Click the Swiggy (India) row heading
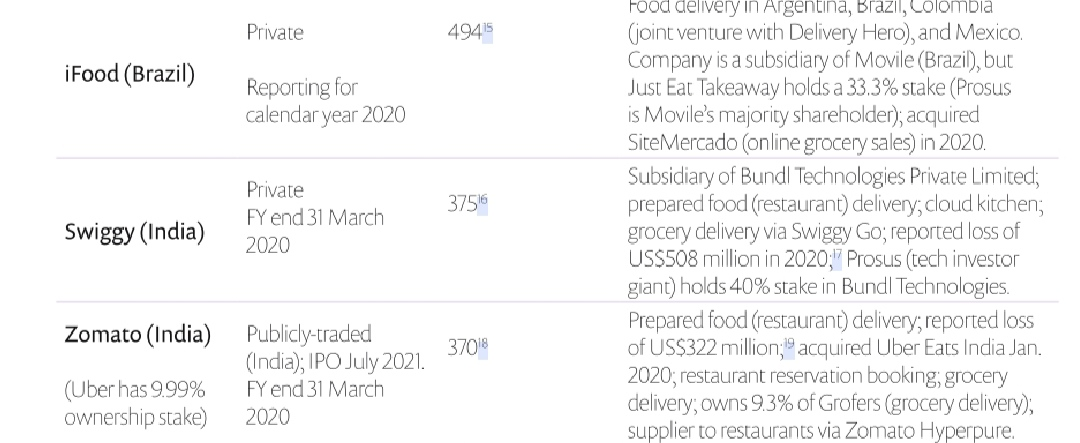1080x443 pixels. pyautogui.click(x=134, y=232)
